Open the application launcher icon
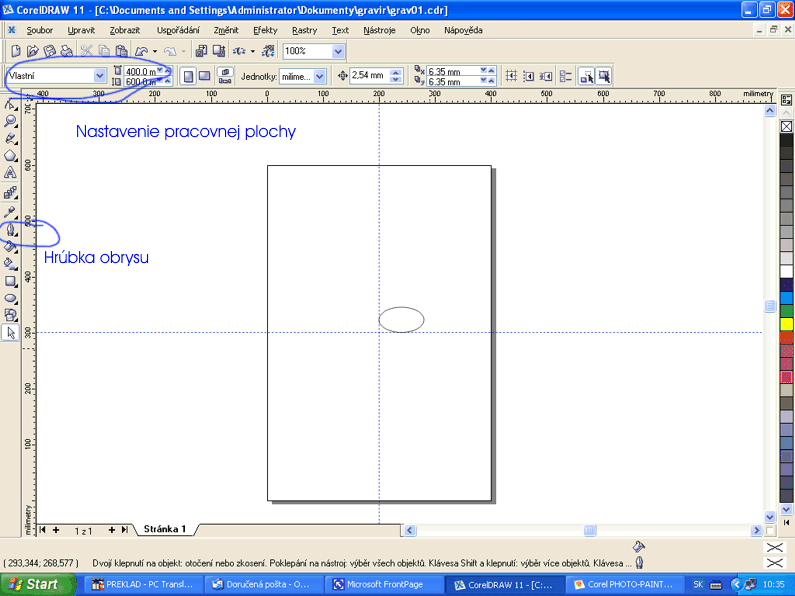The width and height of the screenshot is (795, 596). (239, 51)
